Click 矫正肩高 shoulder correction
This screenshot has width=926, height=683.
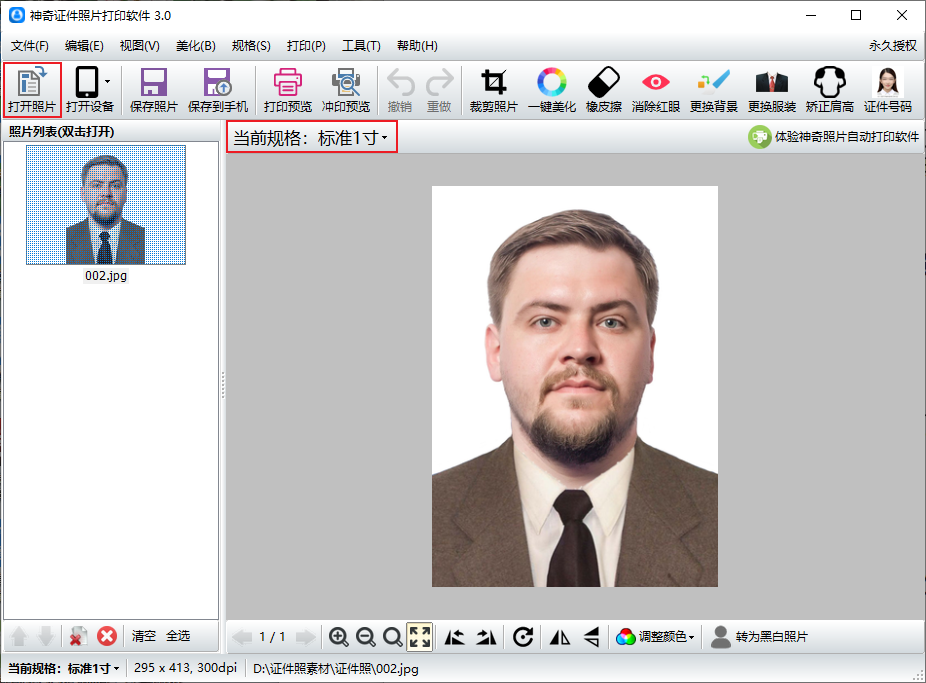[830, 90]
